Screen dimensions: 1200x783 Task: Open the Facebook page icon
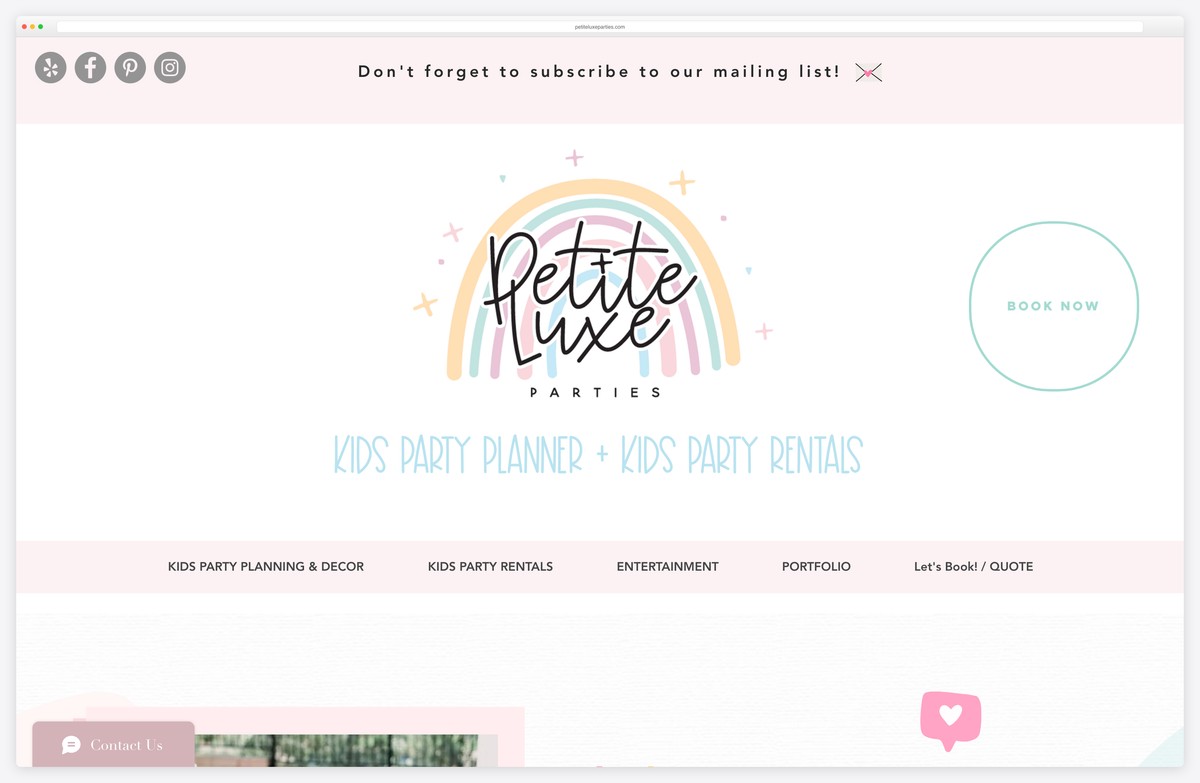tap(90, 67)
